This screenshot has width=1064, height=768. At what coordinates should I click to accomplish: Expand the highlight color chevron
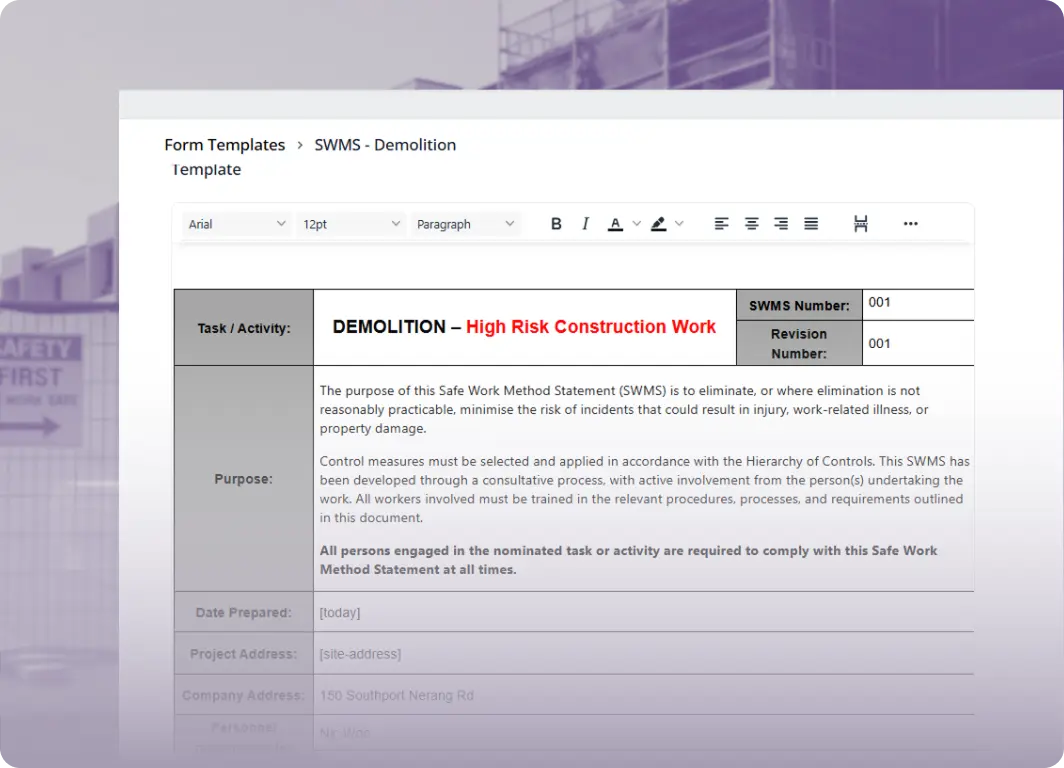pos(679,223)
